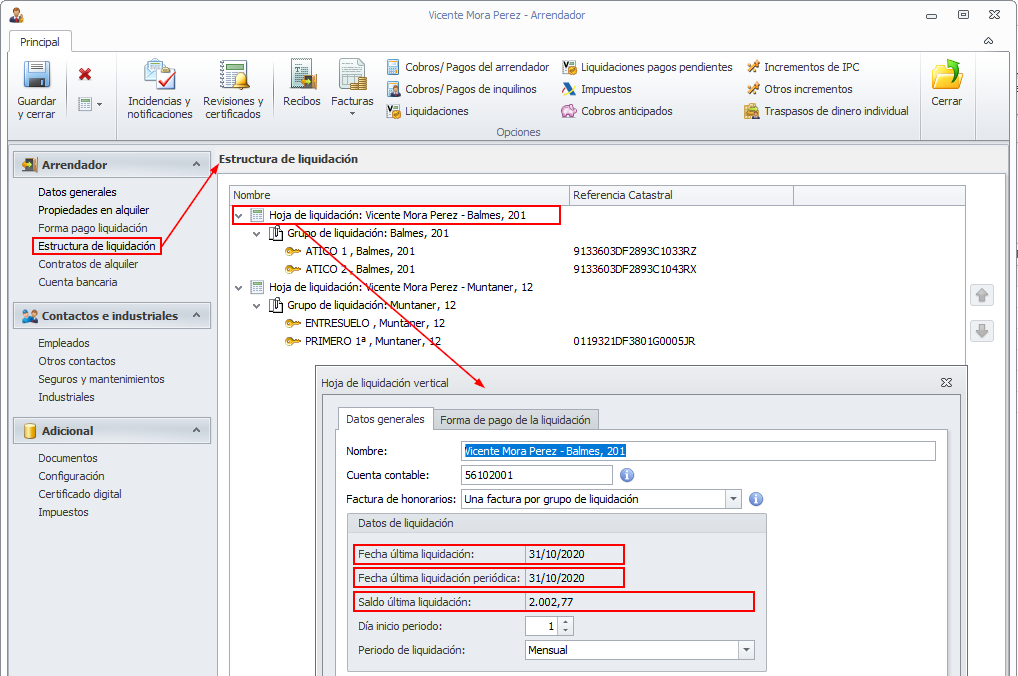The image size is (1018, 676).
Task: Click the red X delete icon
Action: pyautogui.click(x=85, y=74)
